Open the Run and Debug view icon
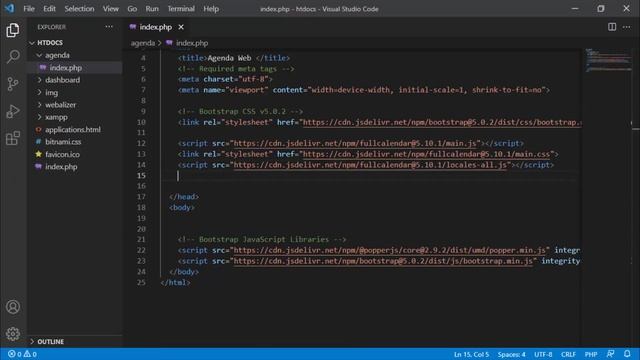The width and height of the screenshot is (640, 360). point(13,111)
